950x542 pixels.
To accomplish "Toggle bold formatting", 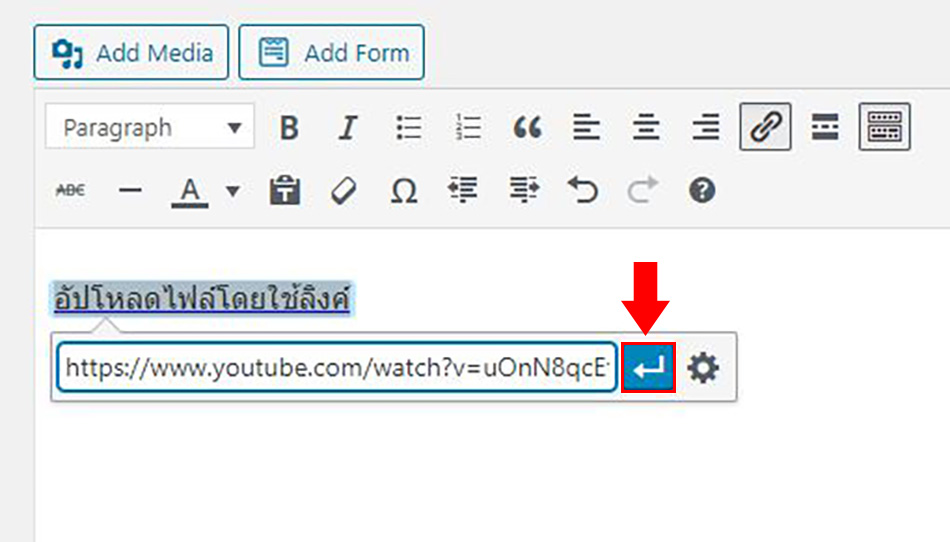I will tap(289, 127).
